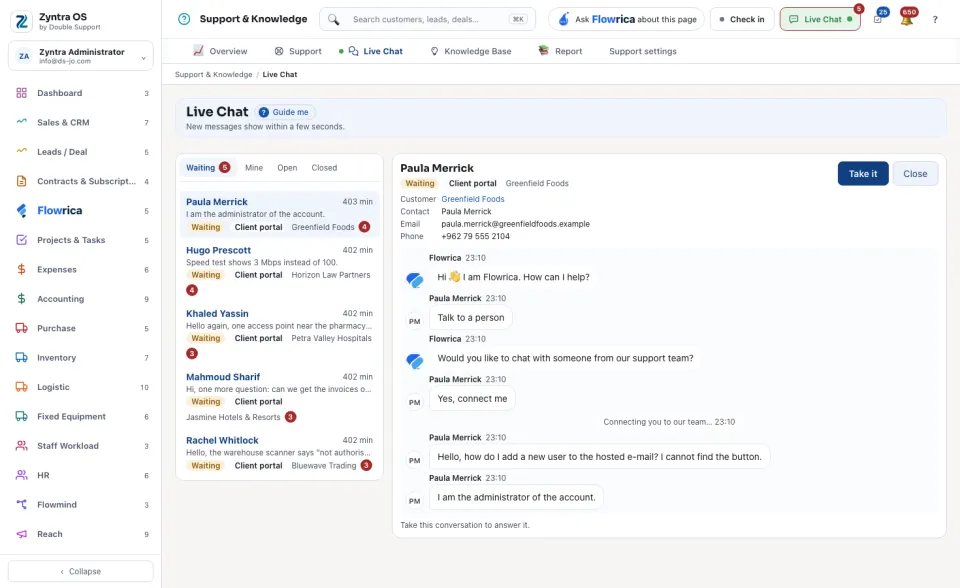This screenshot has height=588, width=960.
Task: Open the tasks checklist icon with badge 25
Action: (x=878, y=20)
